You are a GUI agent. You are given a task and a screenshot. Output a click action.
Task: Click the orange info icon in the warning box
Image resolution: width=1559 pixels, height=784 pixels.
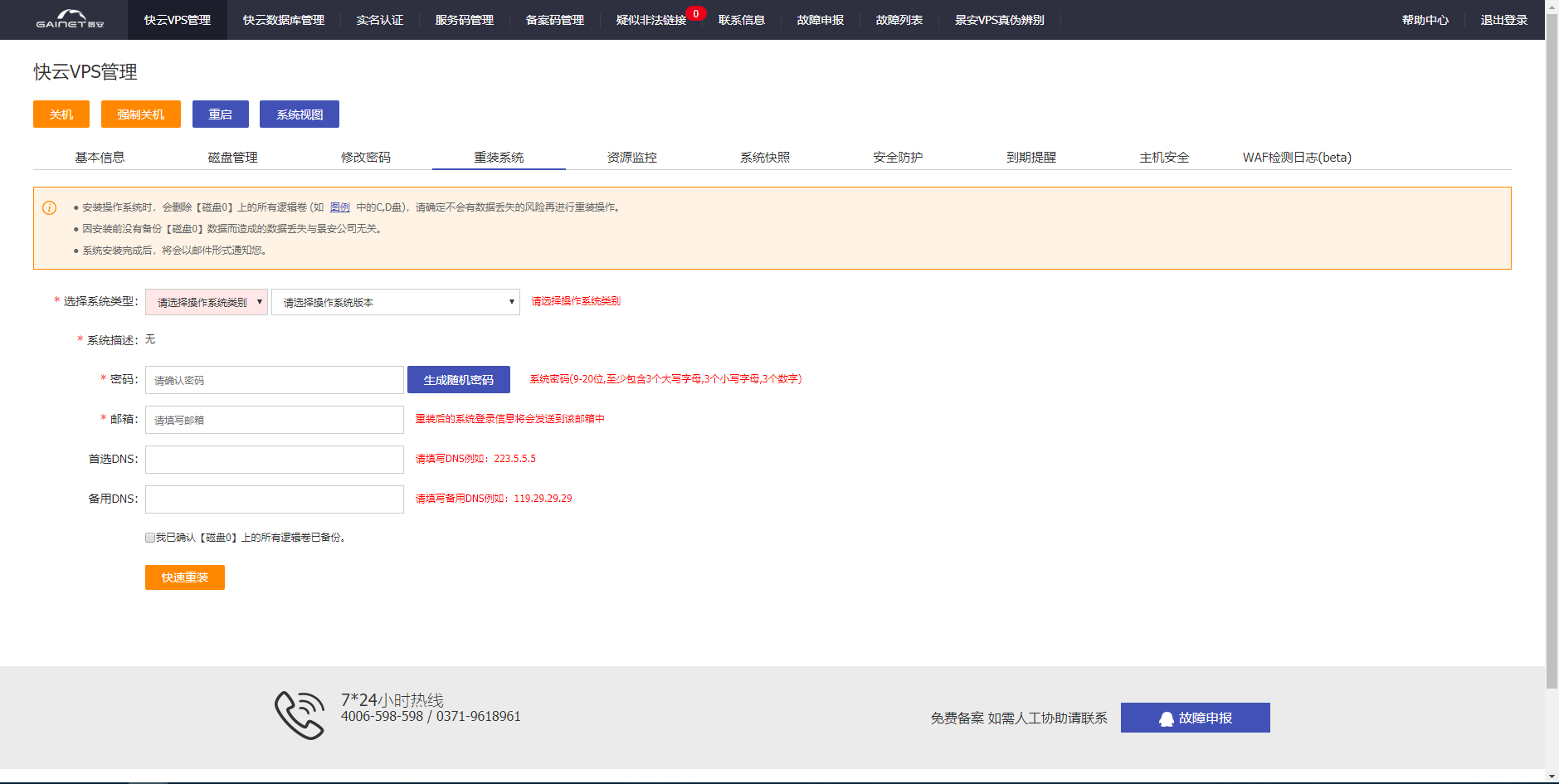point(50,208)
